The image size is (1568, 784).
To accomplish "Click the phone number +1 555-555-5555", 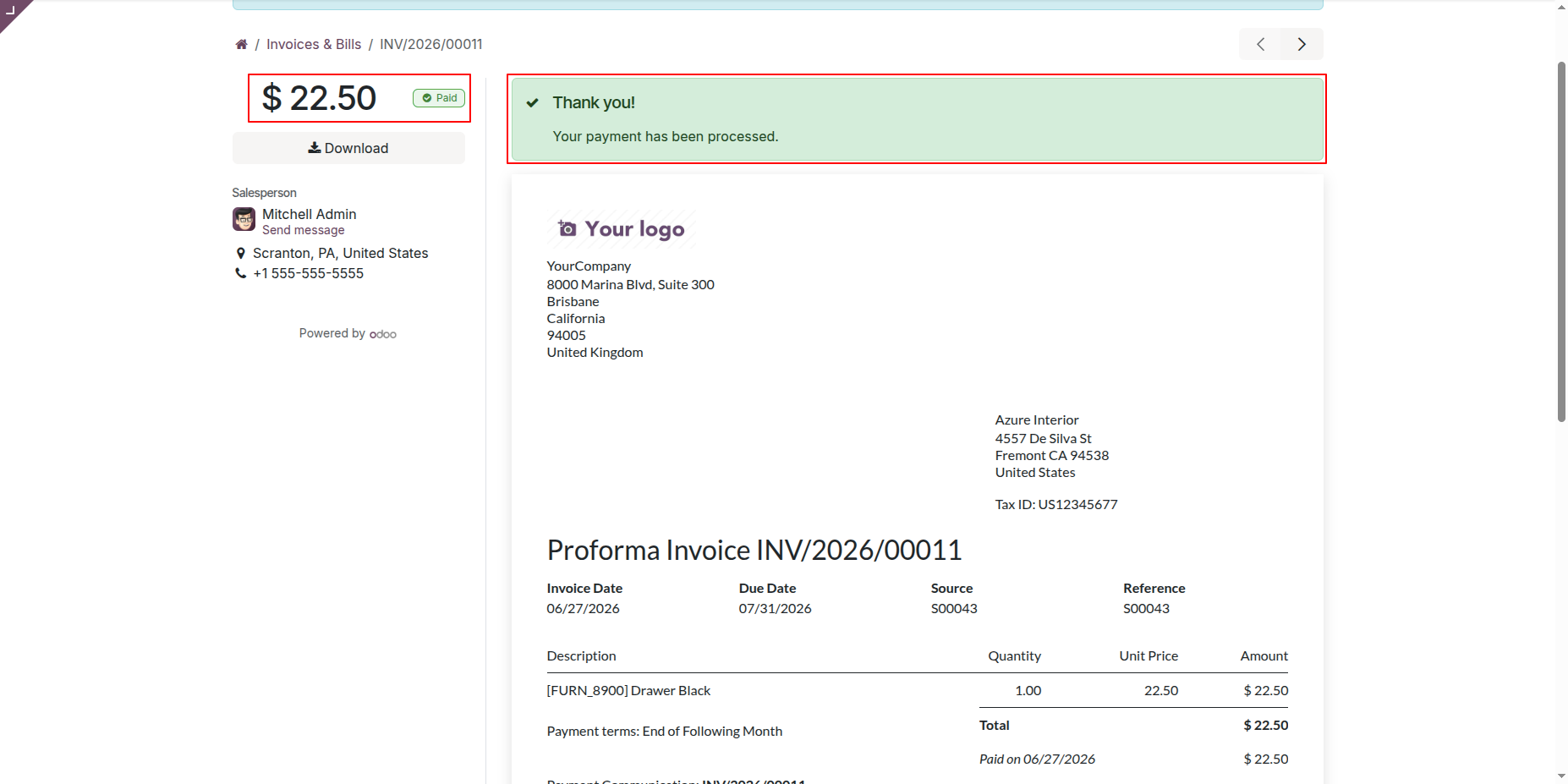I will pos(309,273).
